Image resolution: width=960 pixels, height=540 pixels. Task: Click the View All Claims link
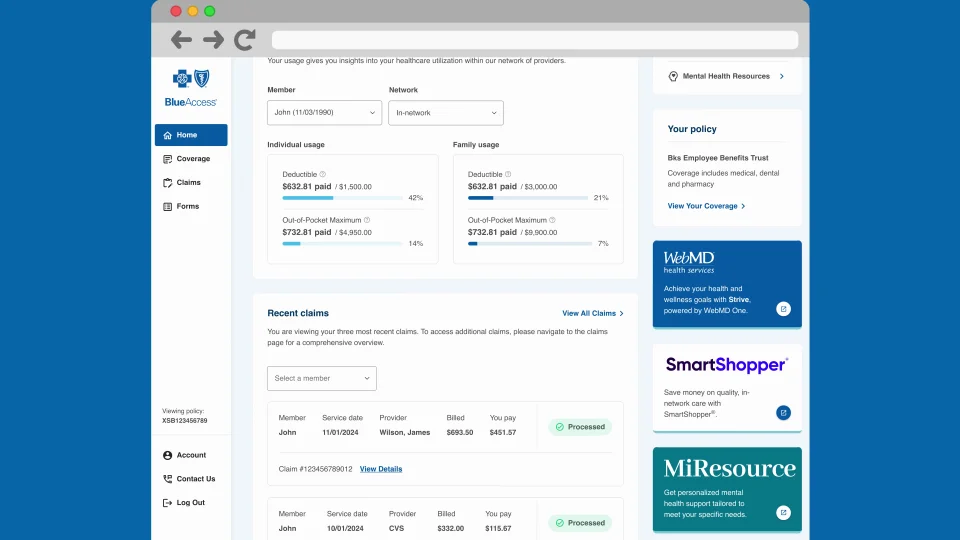tap(593, 313)
